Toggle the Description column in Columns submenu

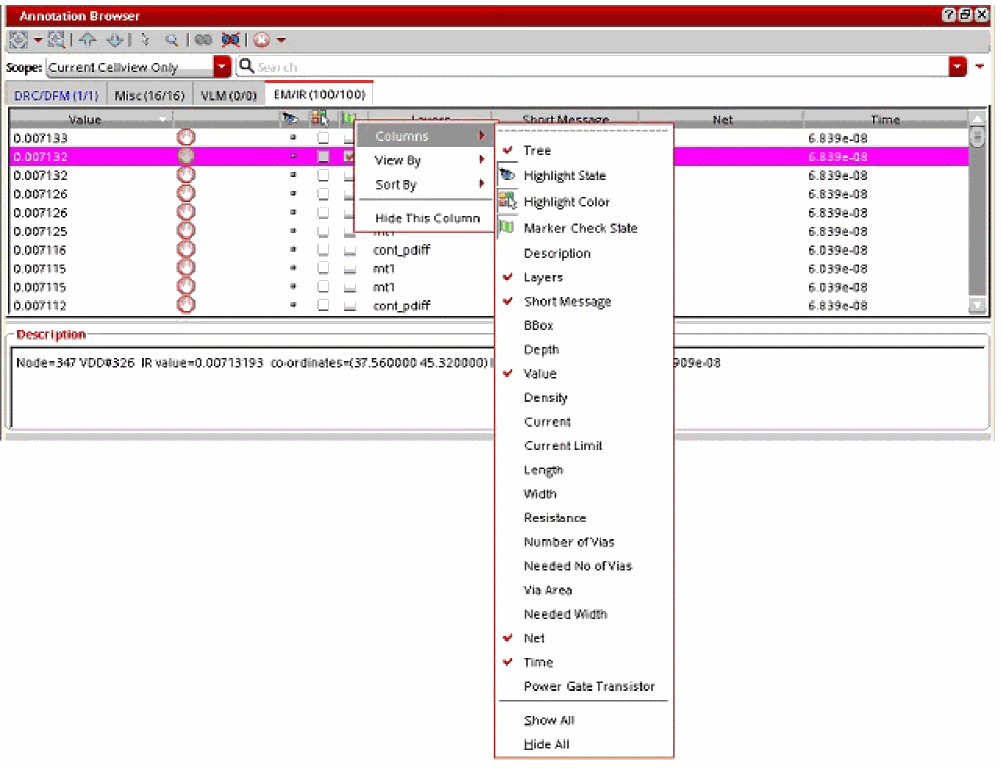tap(557, 254)
